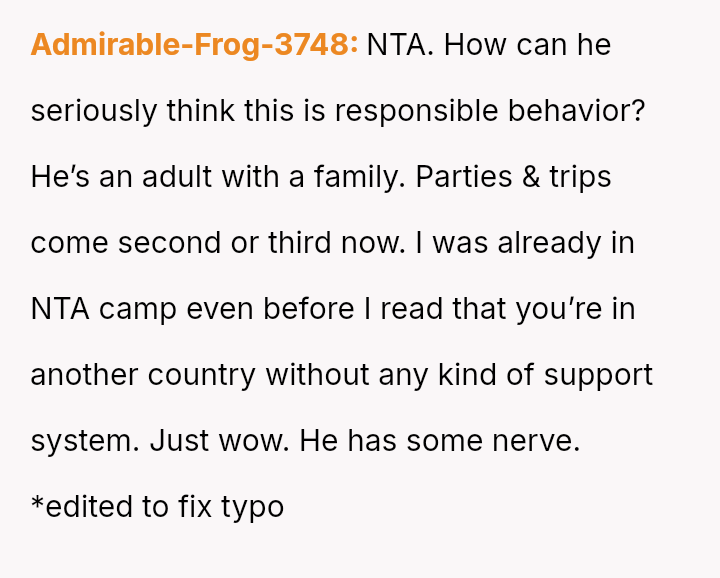
Task: Click the word "Parties"
Action: pos(464,177)
